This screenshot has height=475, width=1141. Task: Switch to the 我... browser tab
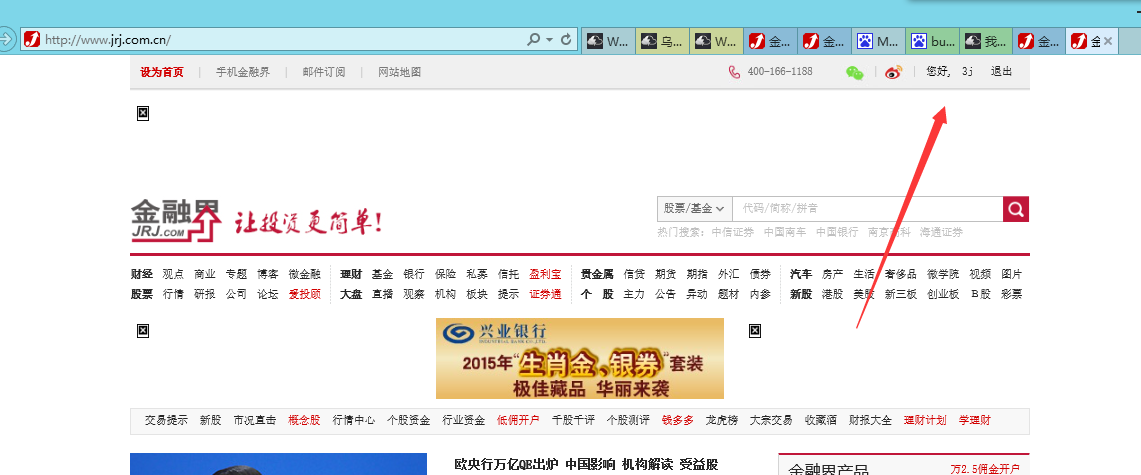(x=986, y=41)
